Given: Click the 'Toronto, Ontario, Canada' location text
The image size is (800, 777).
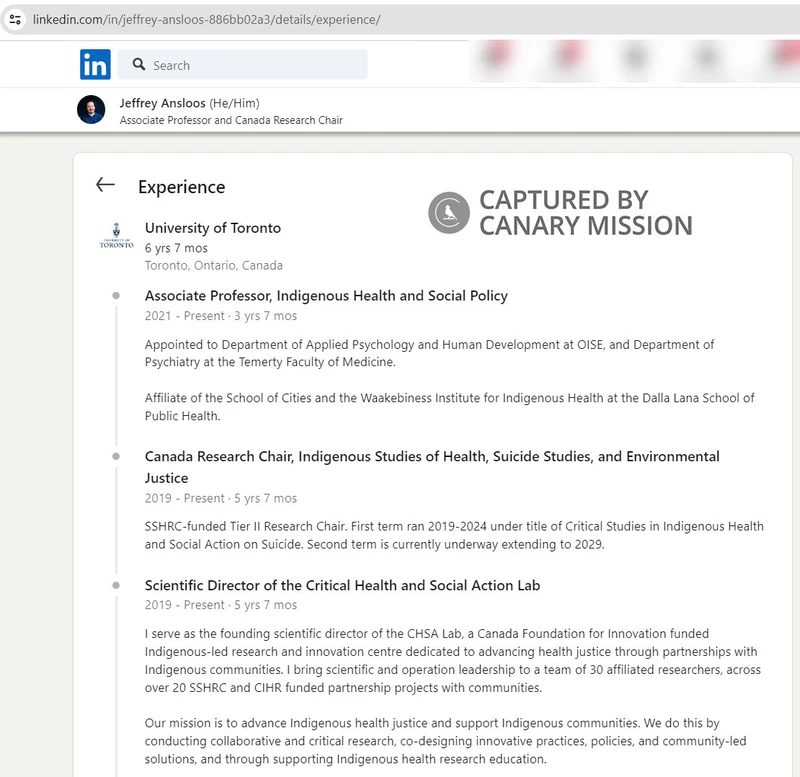Looking at the screenshot, I should tap(214, 265).
